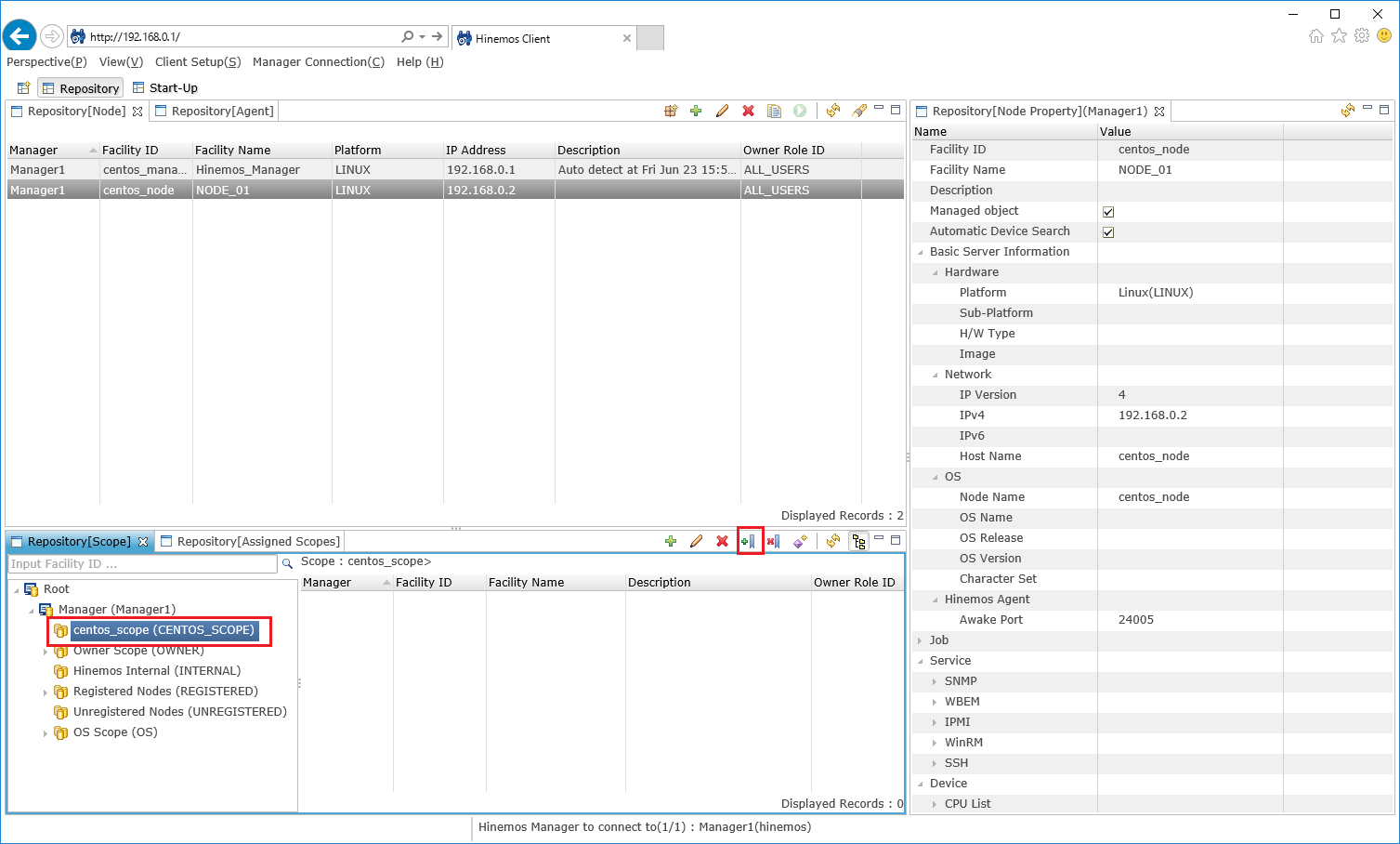The height and width of the screenshot is (844, 1400).
Task: Click red Delete icon in Repository[Scope] toolbar
Action: [722, 541]
